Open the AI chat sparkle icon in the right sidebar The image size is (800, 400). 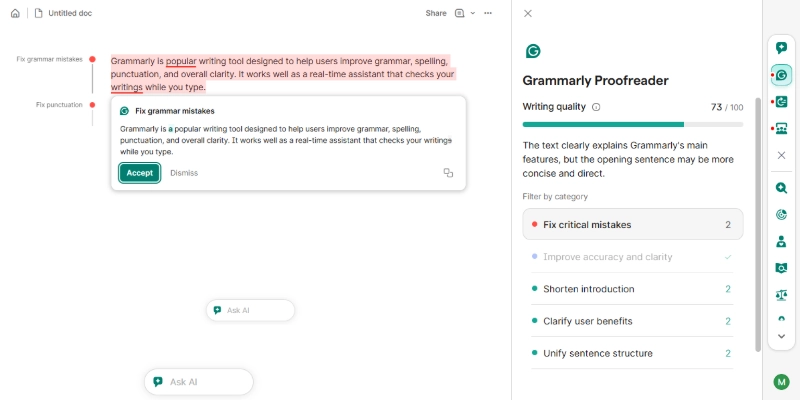781,48
